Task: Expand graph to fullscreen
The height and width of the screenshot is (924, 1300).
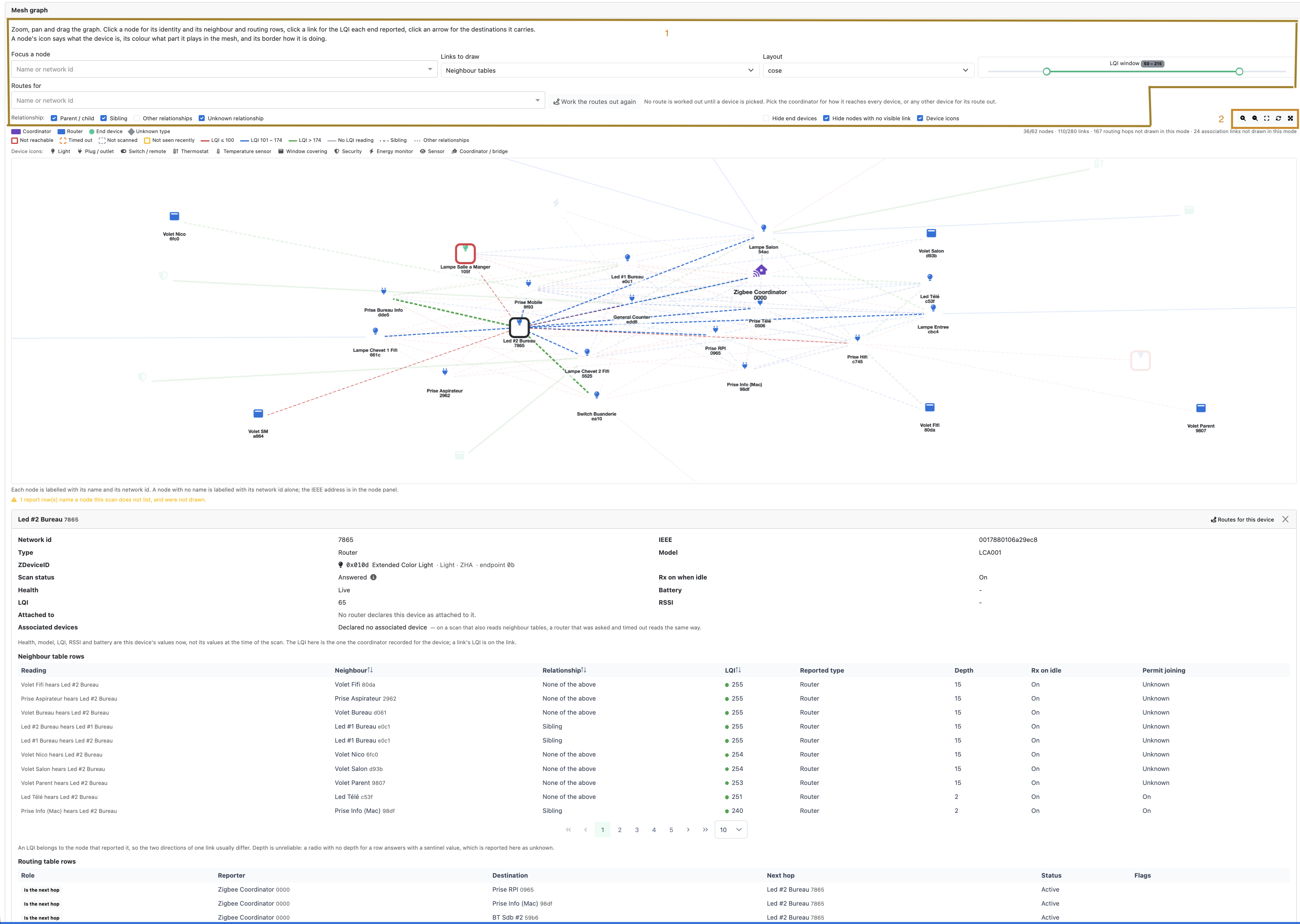Action: [1290, 118]
